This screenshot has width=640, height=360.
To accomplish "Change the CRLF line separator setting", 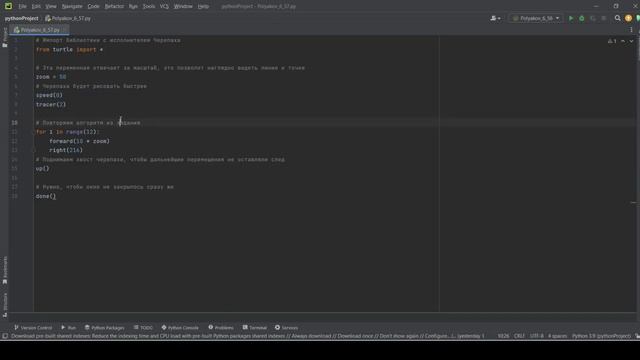I will click(519, 336).
